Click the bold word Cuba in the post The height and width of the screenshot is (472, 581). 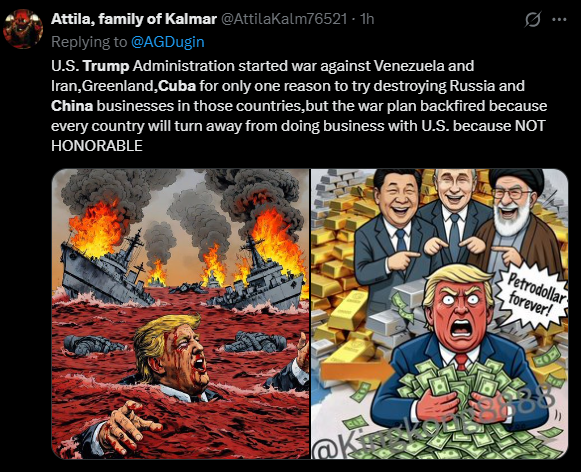(177, 86)
